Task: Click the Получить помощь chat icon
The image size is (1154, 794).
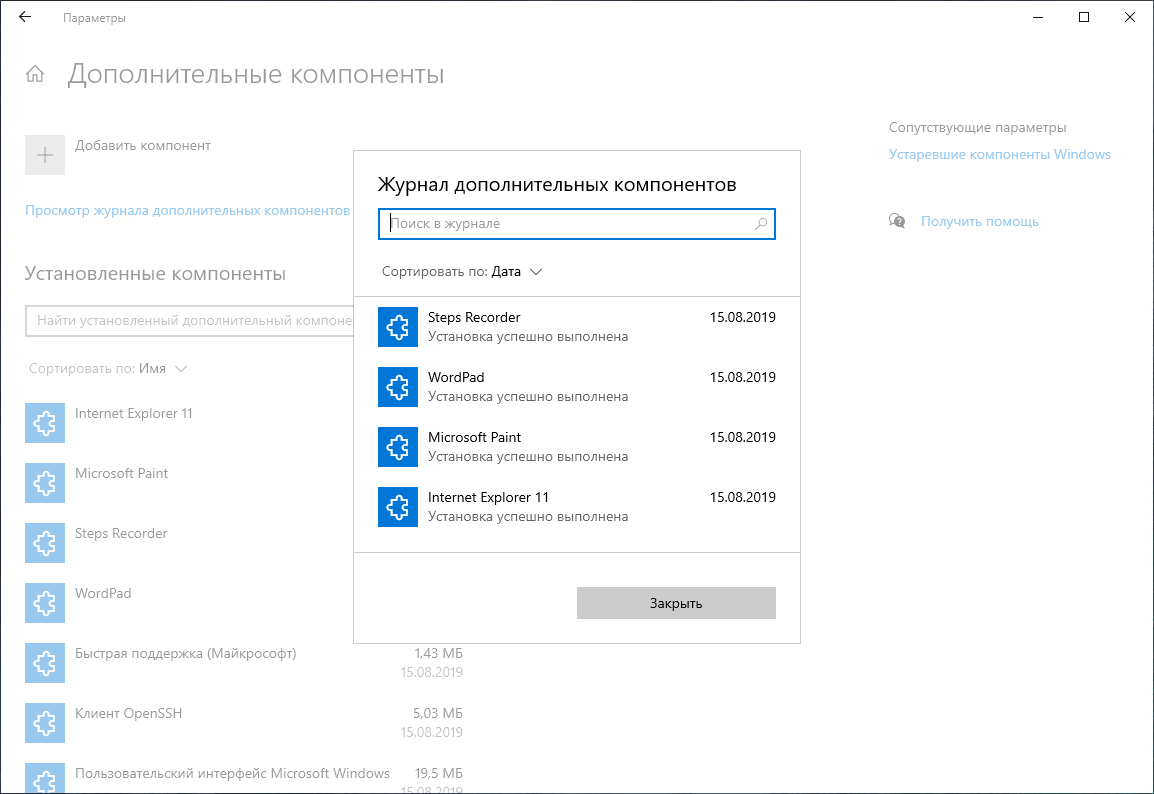Action: (897, 221)
